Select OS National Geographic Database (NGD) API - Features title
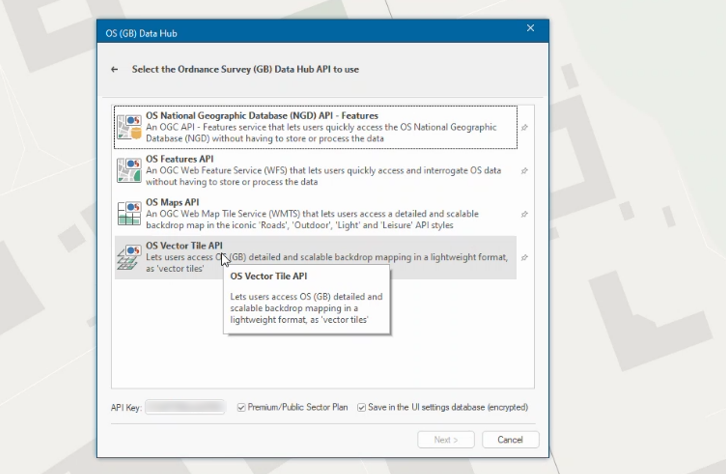This screenshot has height=474, width=726. [262, 116]
